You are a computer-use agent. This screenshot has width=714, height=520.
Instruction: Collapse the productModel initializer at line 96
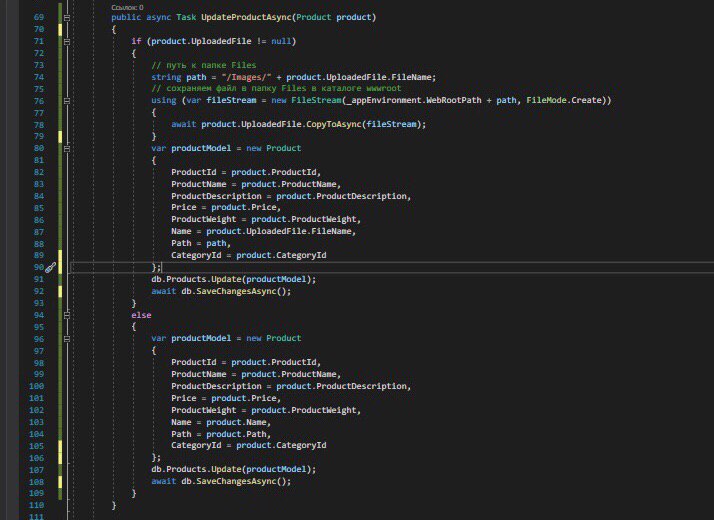pos(67,339)
